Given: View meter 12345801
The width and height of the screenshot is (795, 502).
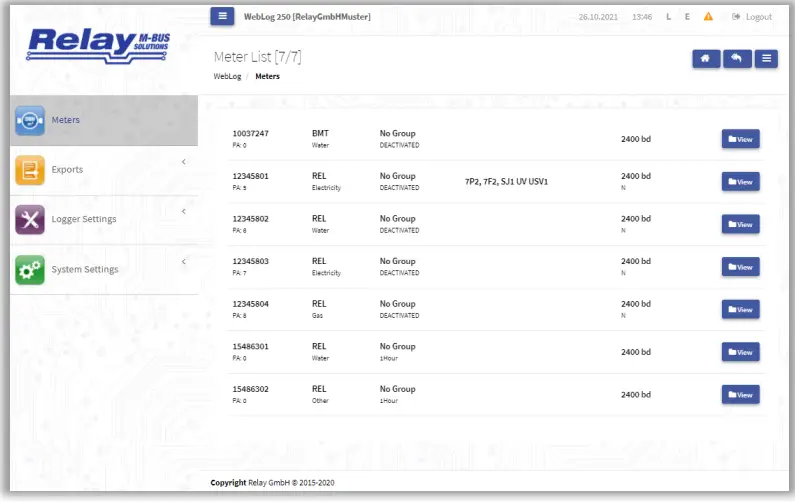Looking at the screenshot, I should (x=740, y=182).
